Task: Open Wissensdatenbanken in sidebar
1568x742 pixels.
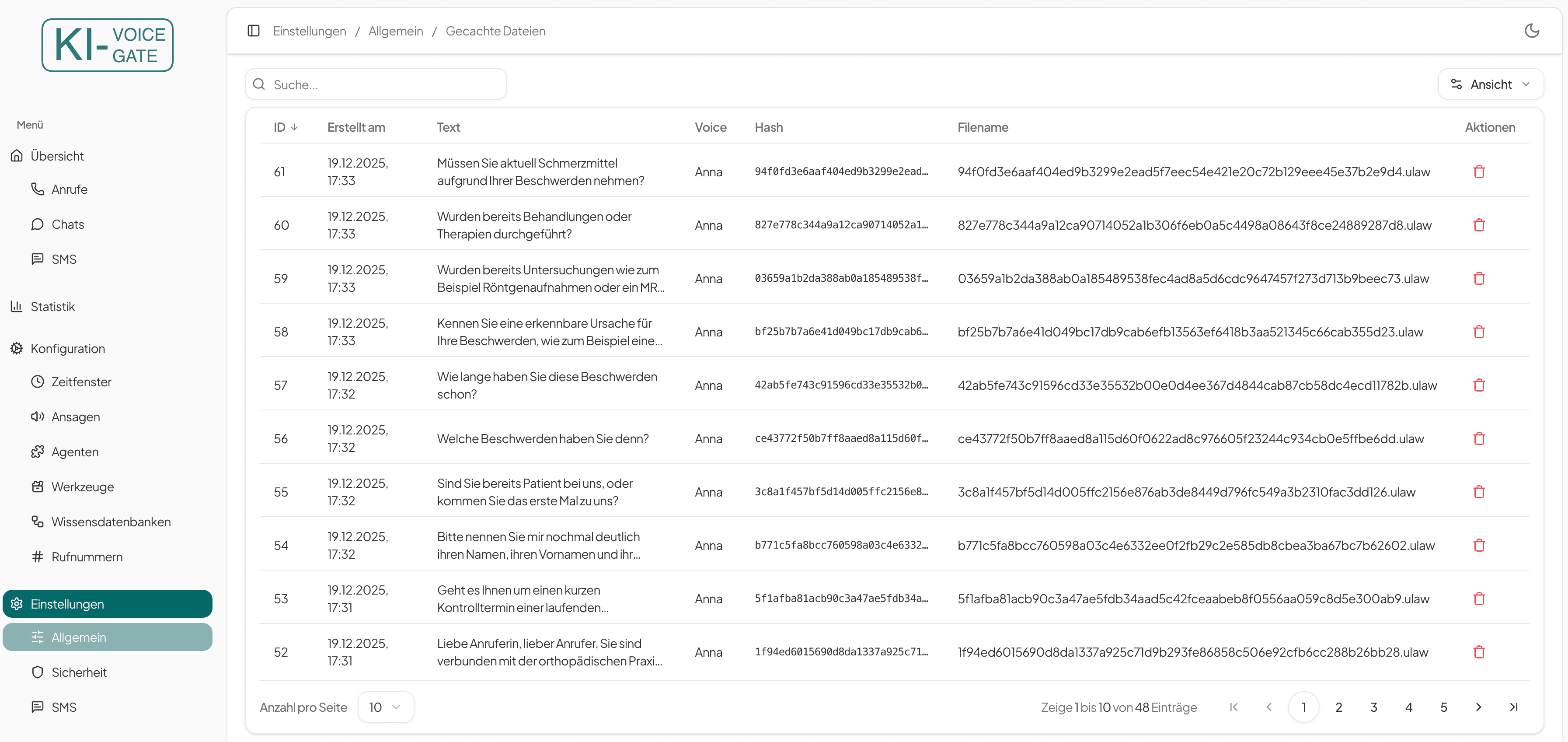Action: (111, 521)
